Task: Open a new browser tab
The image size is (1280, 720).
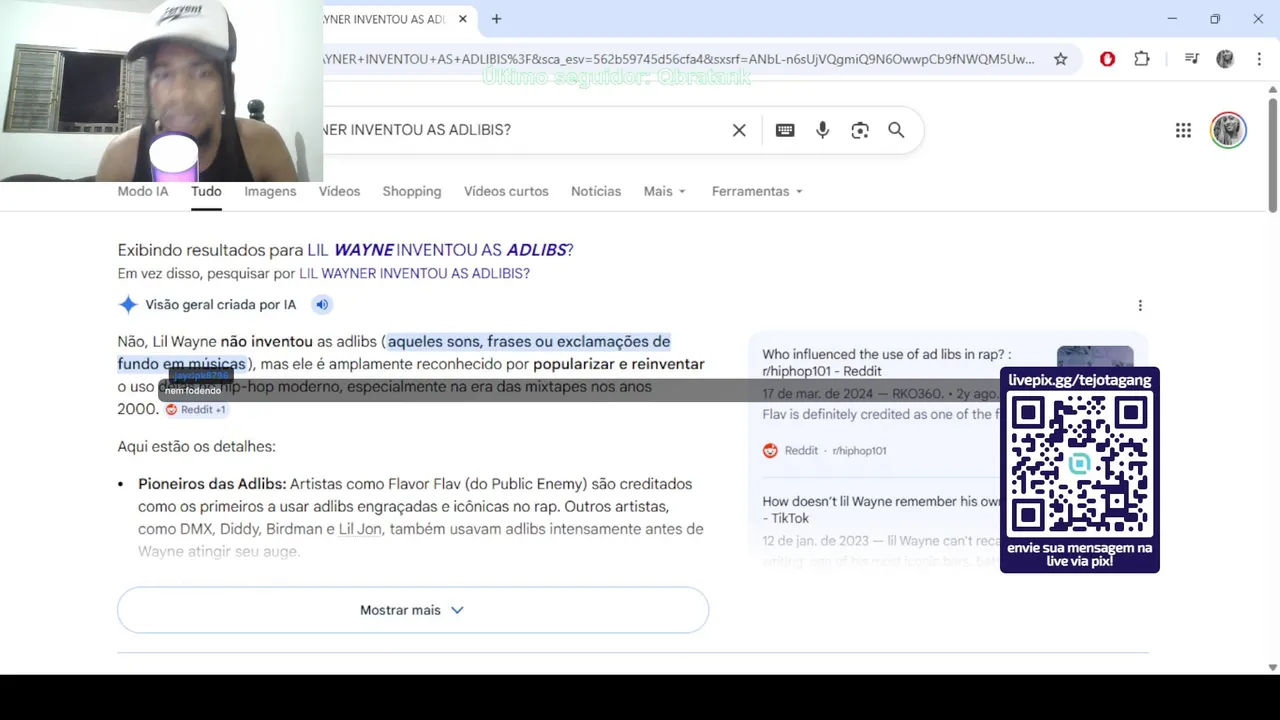Action: [496, 19]
